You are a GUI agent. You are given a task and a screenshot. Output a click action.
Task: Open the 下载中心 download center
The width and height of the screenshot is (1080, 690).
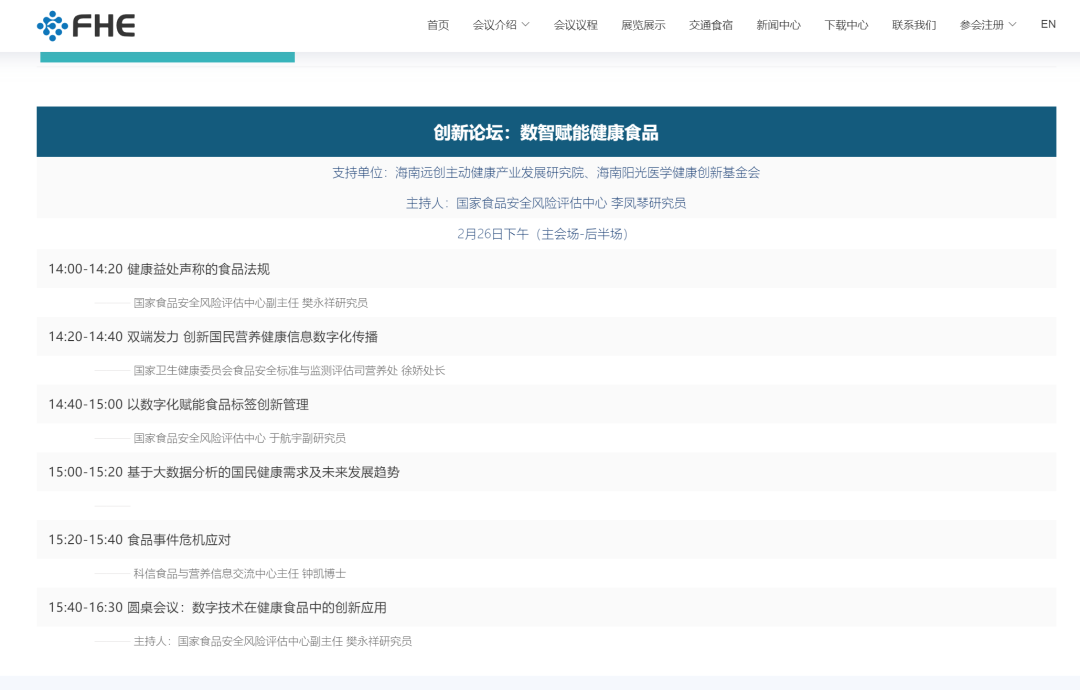click(846, 25)
